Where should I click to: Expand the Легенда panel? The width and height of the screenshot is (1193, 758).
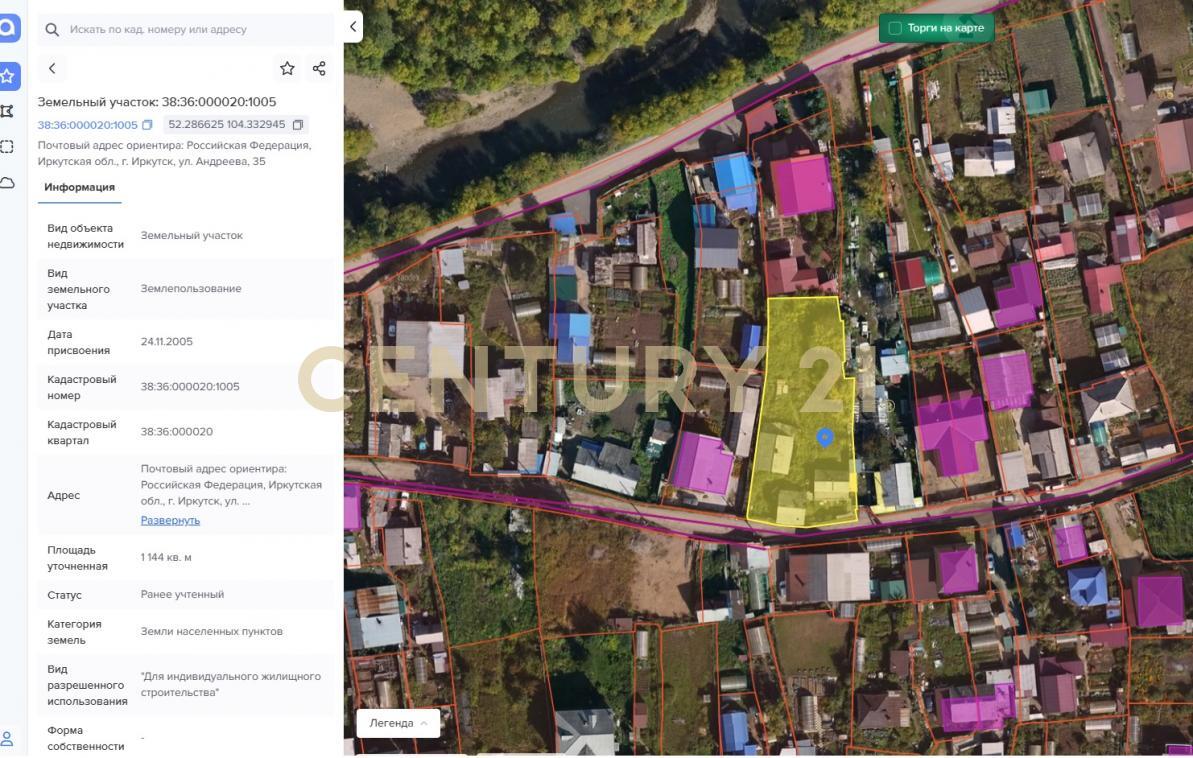click(x=398, y=723)
